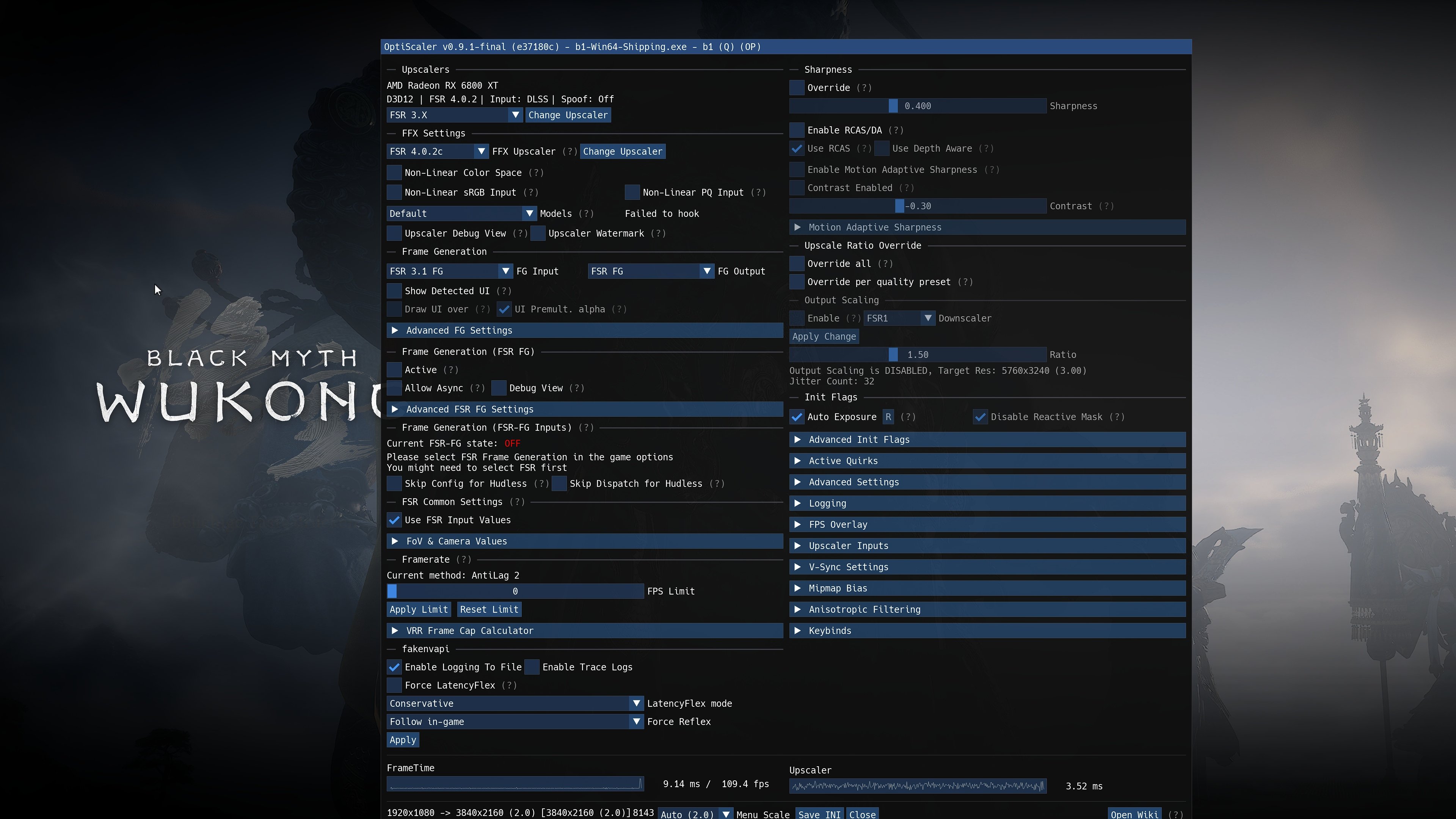Viewport: 1456px width, 819px height.
Task: Open FG Input dropdown showing FSR 3.1 FG
Action: coord(450,271)
